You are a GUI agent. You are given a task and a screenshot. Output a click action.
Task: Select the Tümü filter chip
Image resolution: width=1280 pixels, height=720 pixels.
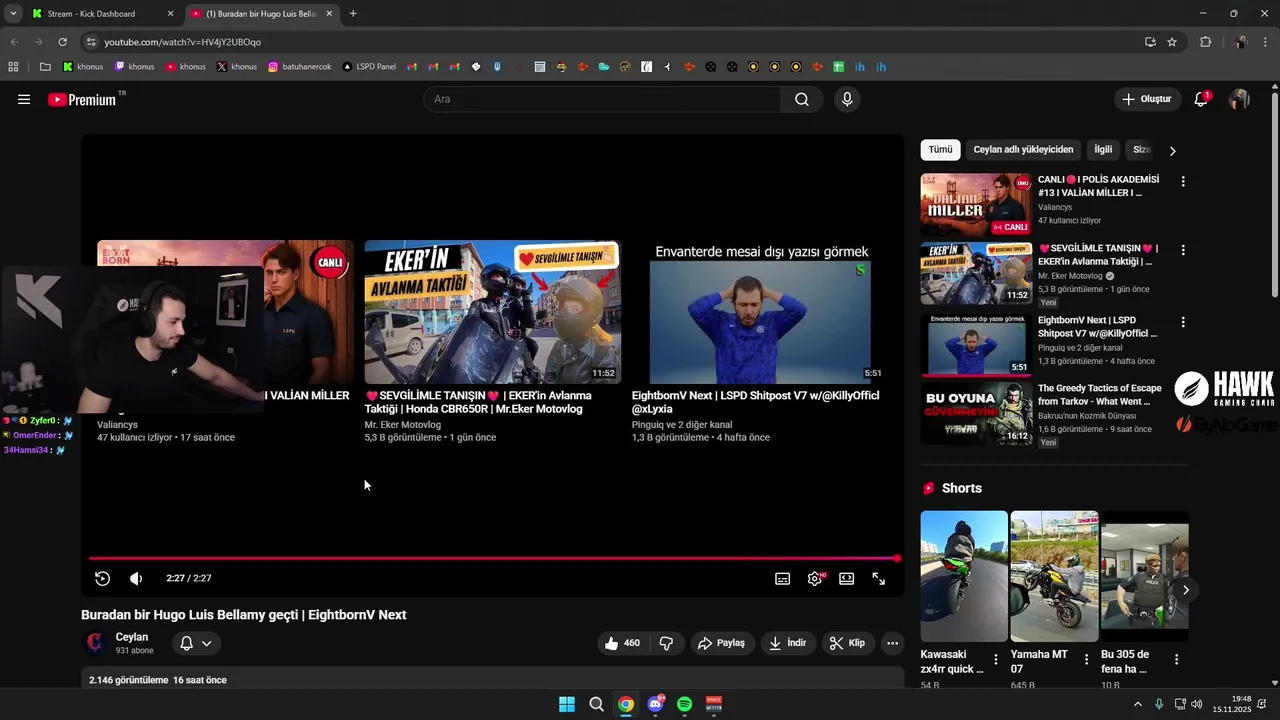pos(940,150)
